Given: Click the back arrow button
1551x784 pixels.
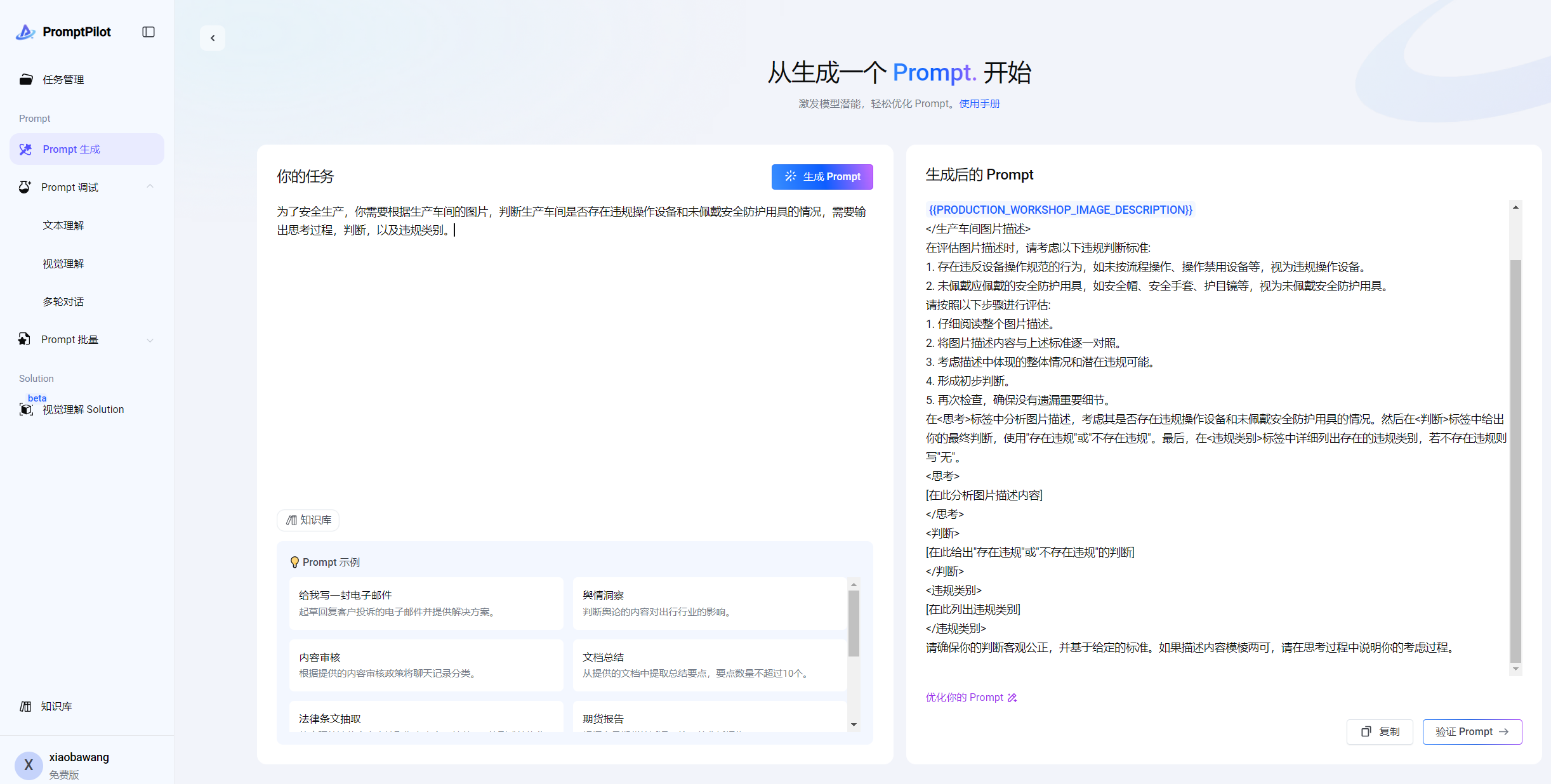Looking at the screenshot, I should pyautogui.click(x=213, y=38).
